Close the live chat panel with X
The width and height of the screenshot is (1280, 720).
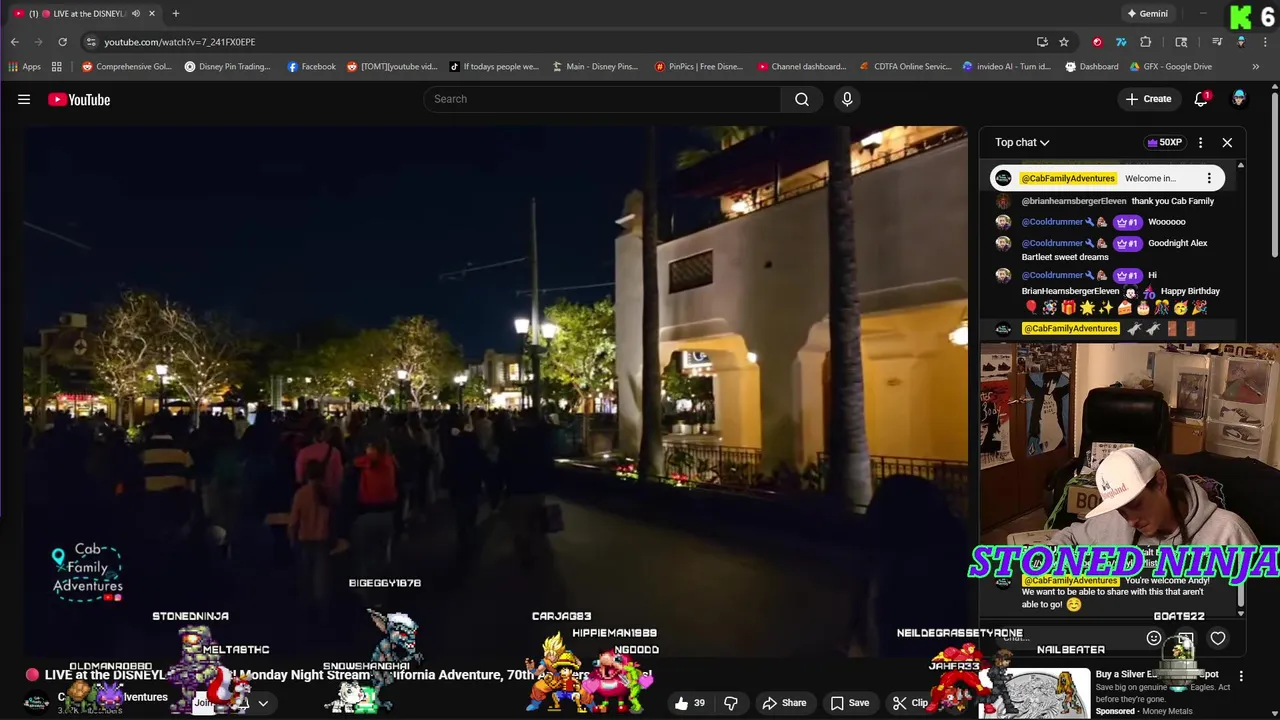click(1227, 142)
